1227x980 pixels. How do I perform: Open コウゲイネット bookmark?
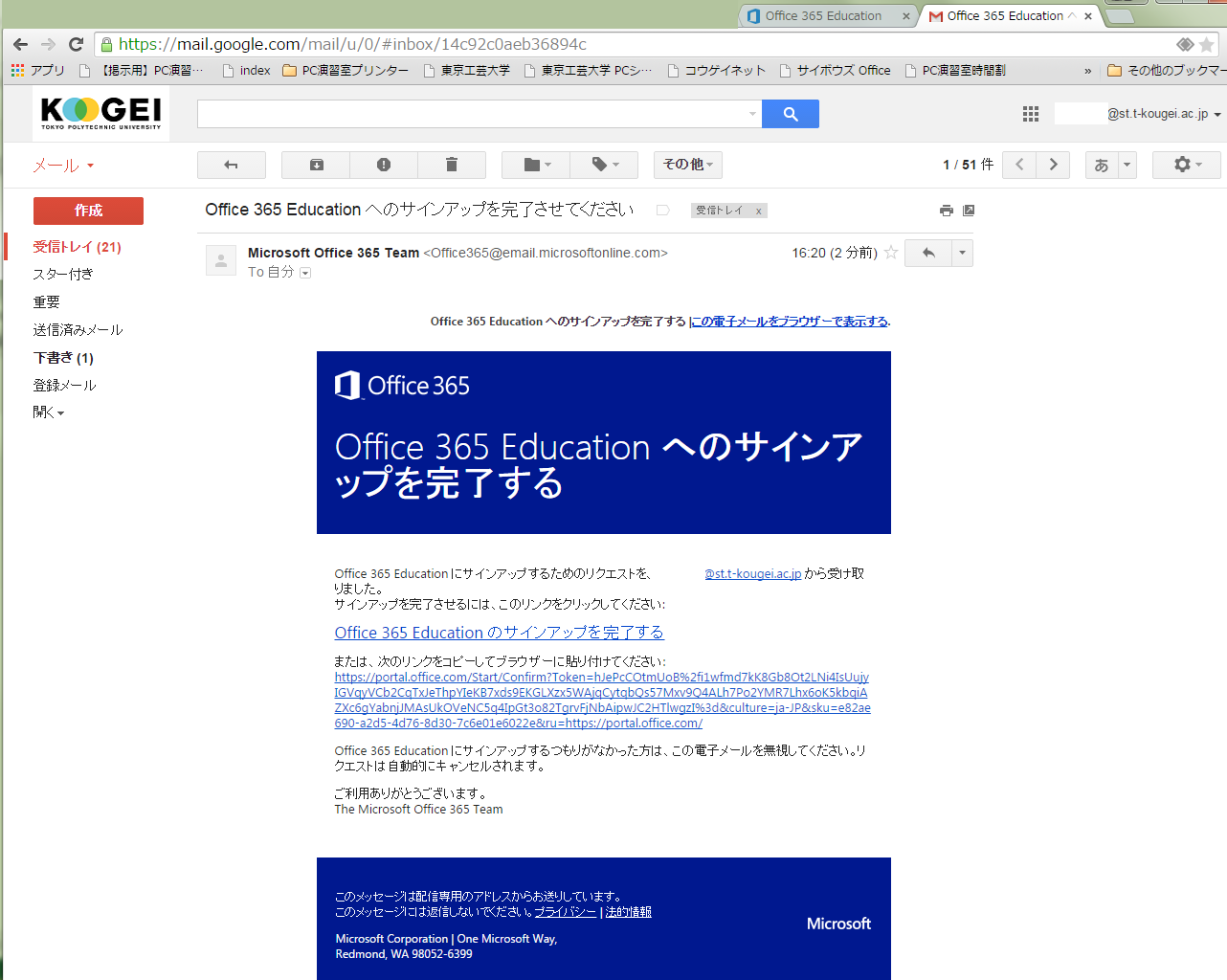tap(716, 70)
